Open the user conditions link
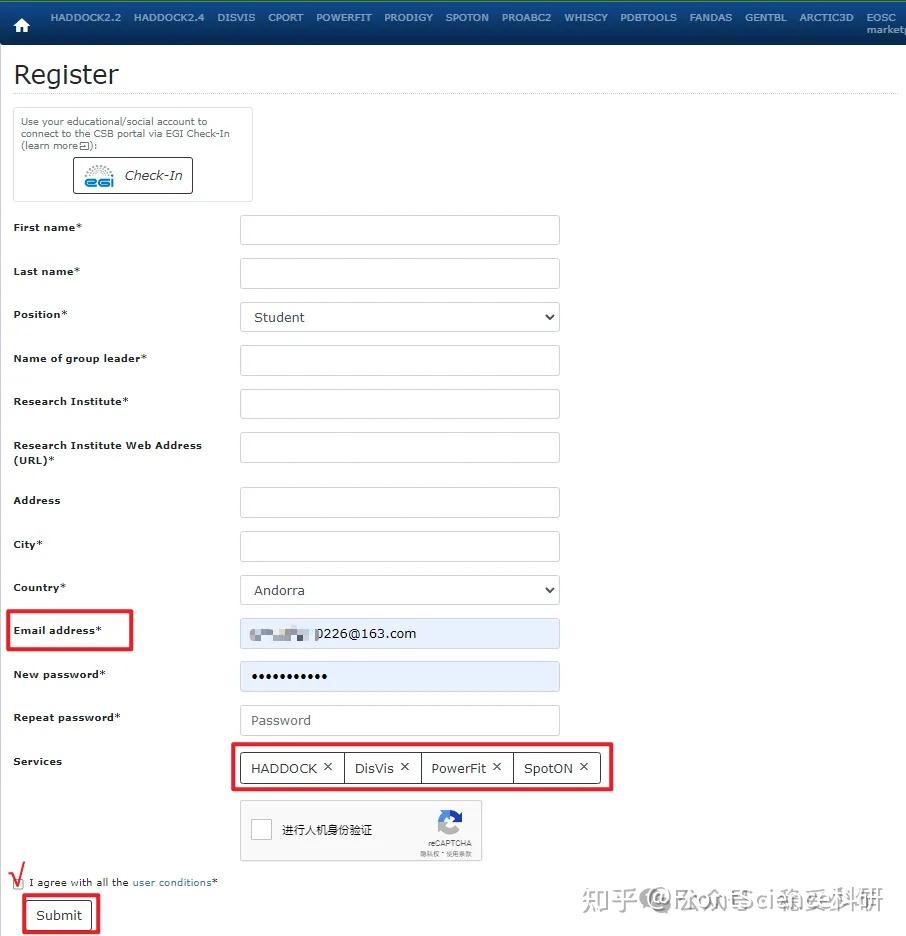906x936 pixels. (172, 882)
